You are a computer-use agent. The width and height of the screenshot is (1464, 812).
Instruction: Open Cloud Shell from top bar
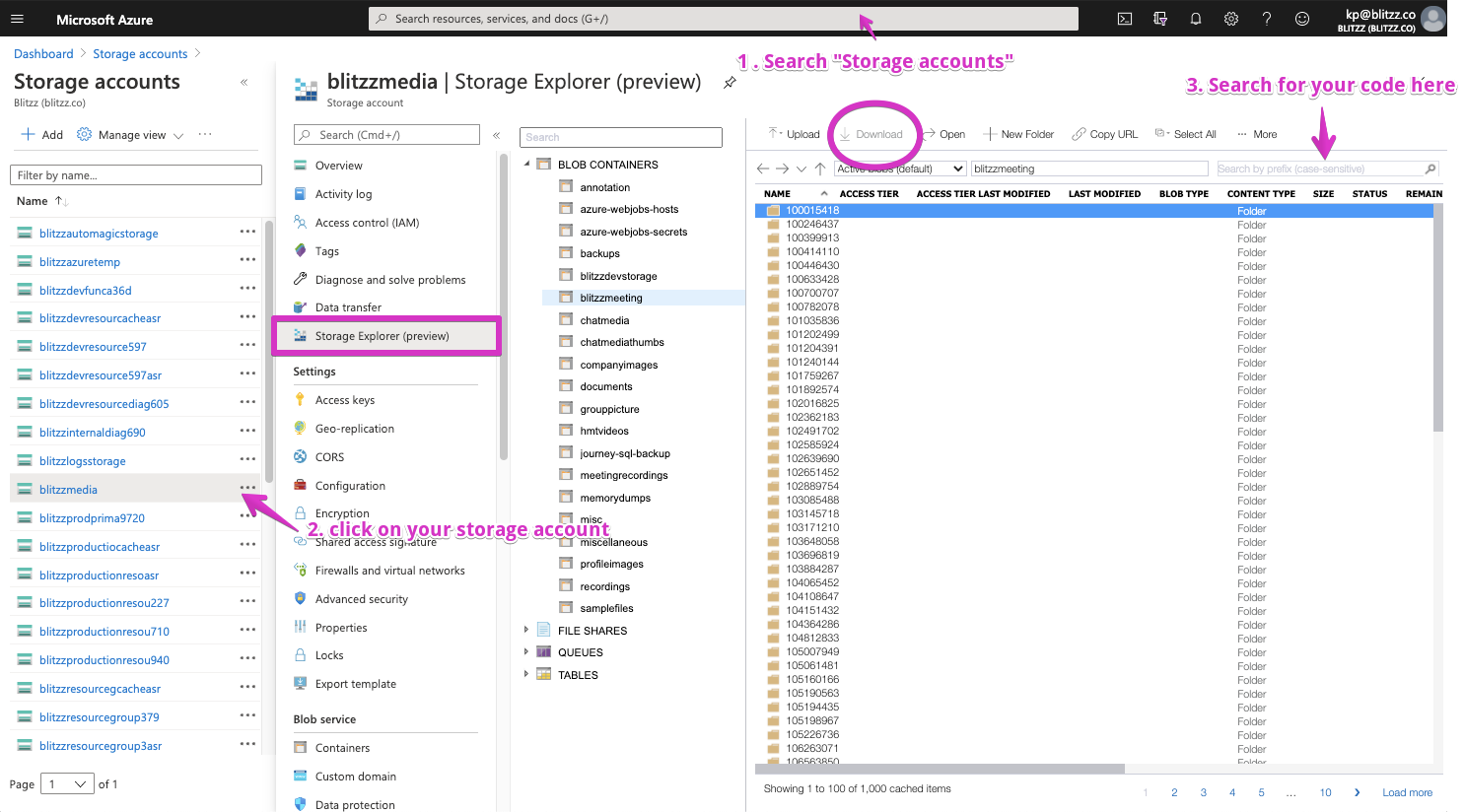tap(1124, 19)
